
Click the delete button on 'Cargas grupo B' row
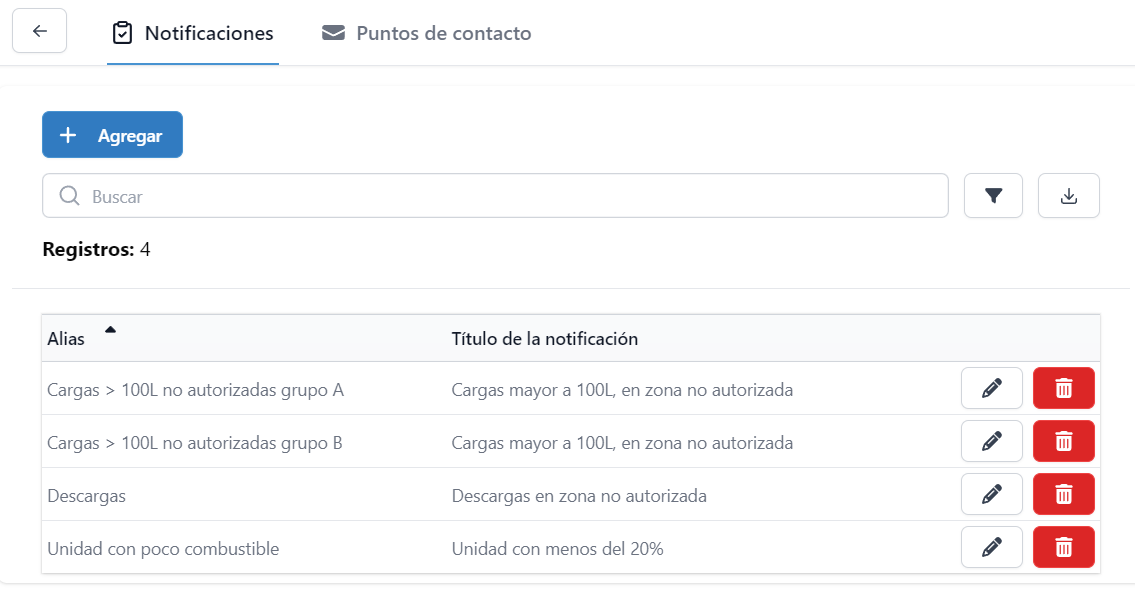coord(1063,441)
